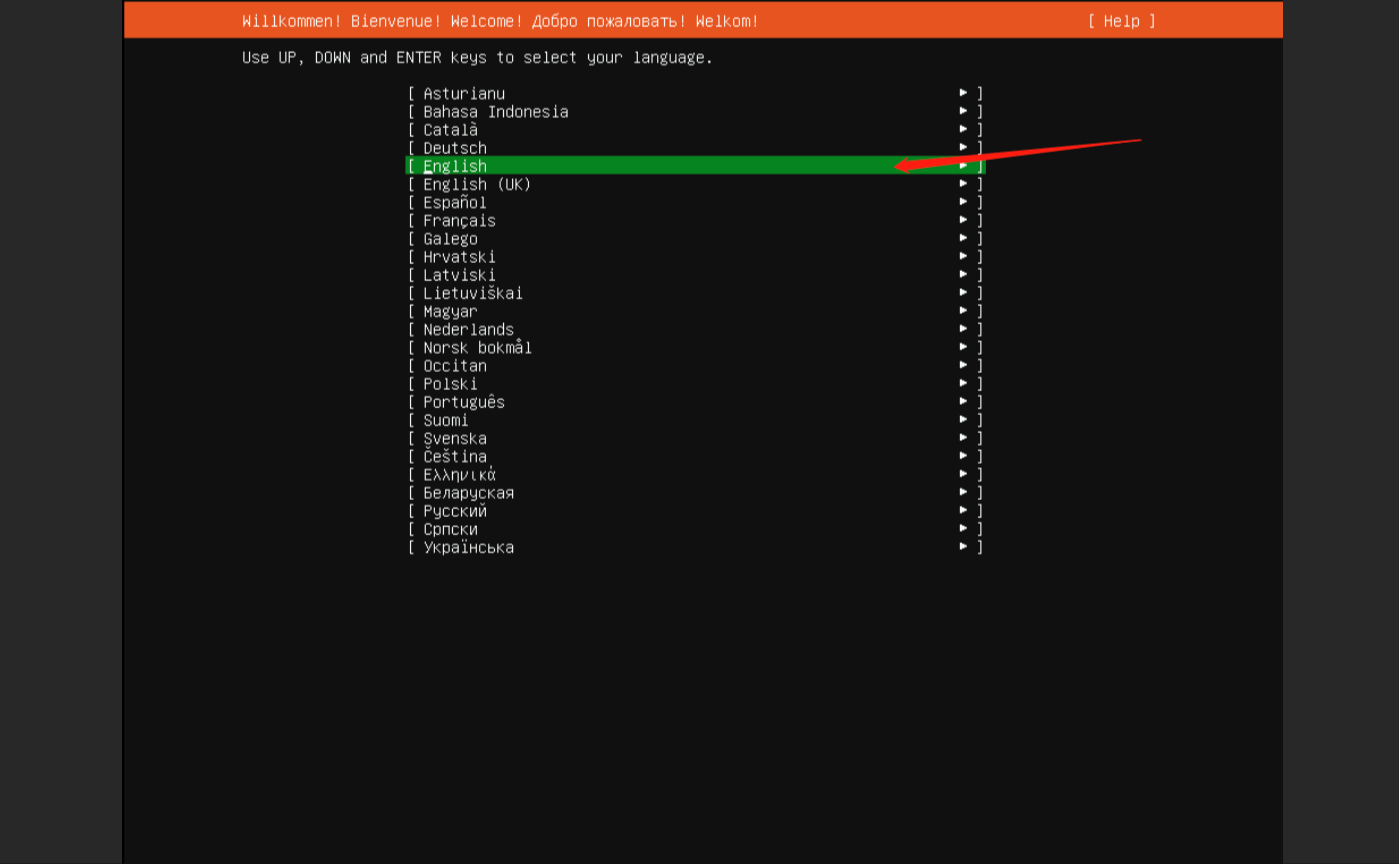Pick Español as the language

[696, 202]
